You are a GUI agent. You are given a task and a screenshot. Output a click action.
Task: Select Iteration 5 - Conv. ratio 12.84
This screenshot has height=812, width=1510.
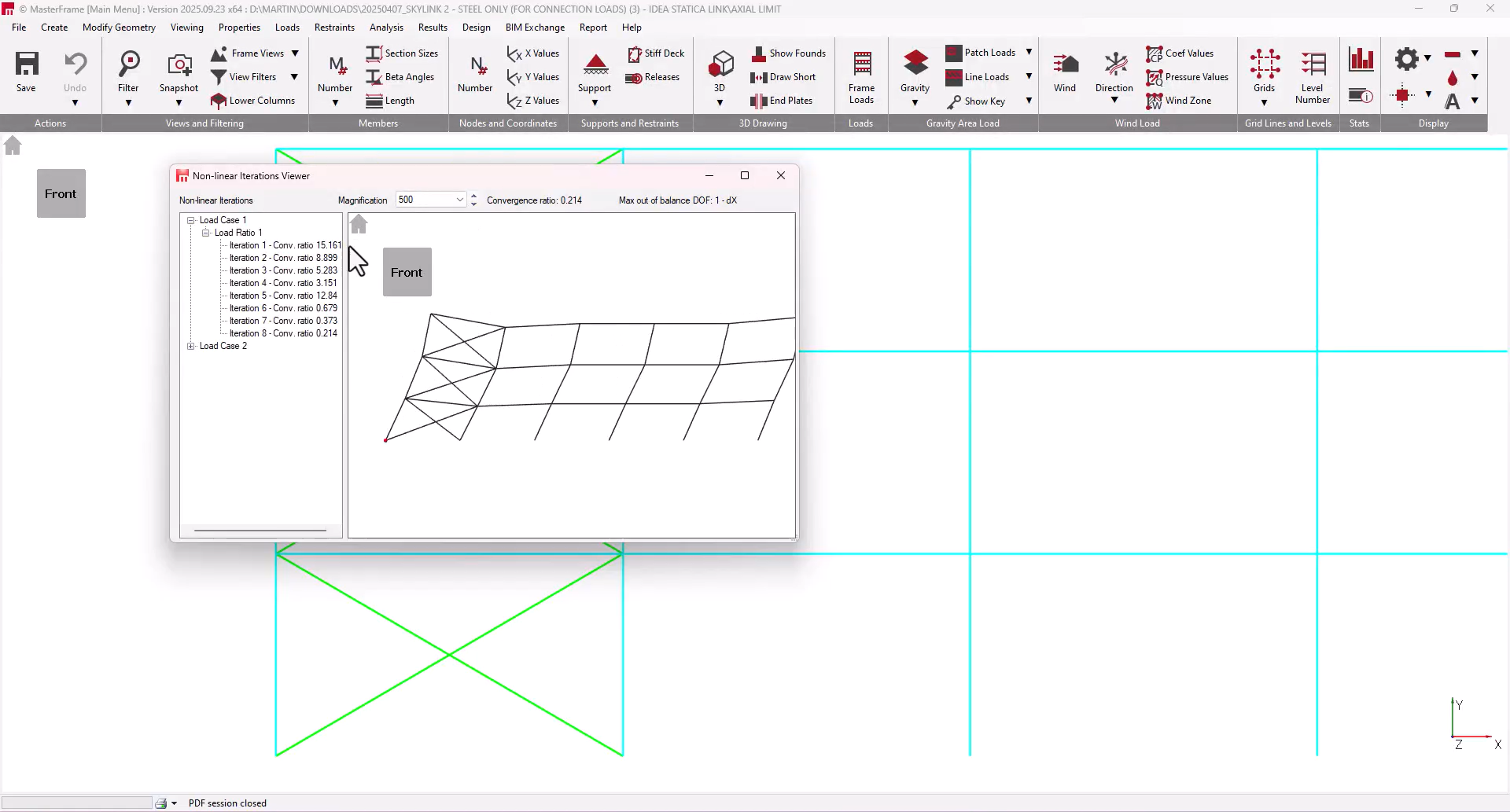(283, 296)
